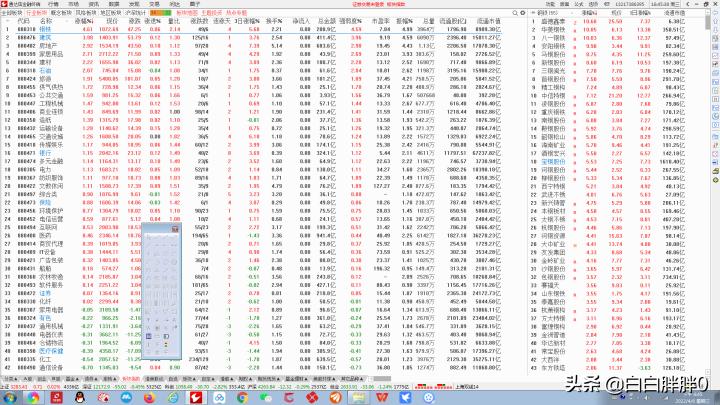Screen dimensions: 720x405
Task: Open Google Chrome from the taskbar
Action: click(x=242, y=398)
